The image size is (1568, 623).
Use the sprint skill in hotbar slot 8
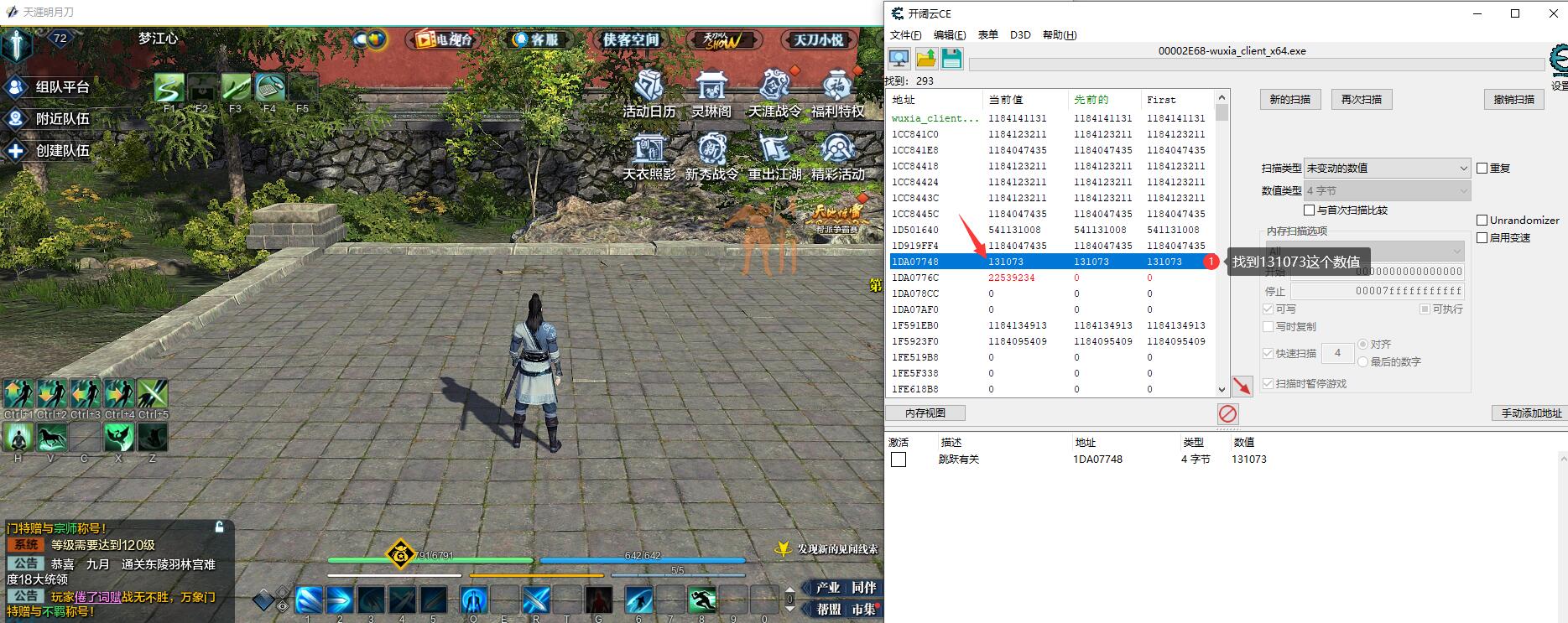tap(702, 600)
